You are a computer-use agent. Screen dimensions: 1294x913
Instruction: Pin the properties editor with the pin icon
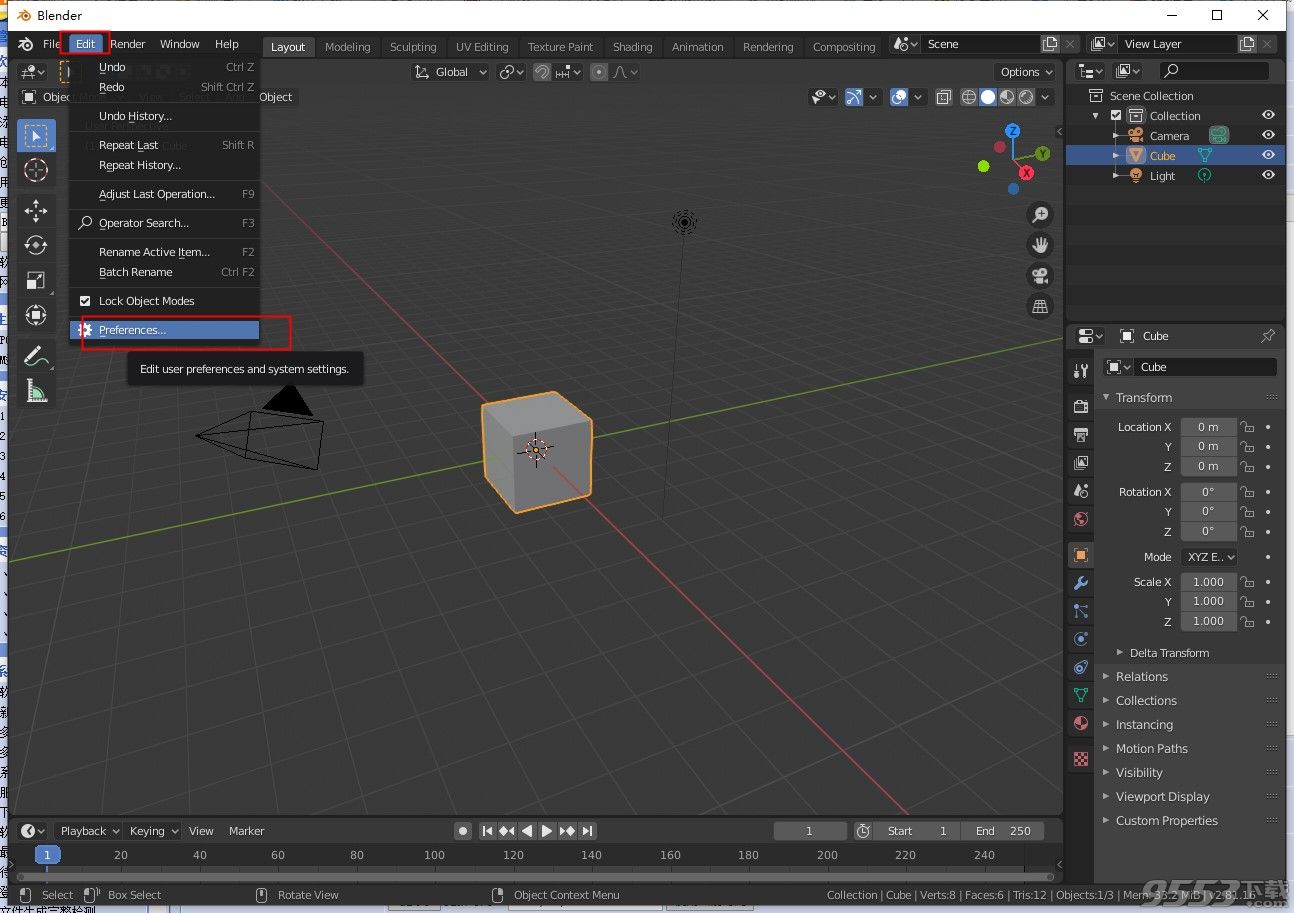pos(1268,336)
